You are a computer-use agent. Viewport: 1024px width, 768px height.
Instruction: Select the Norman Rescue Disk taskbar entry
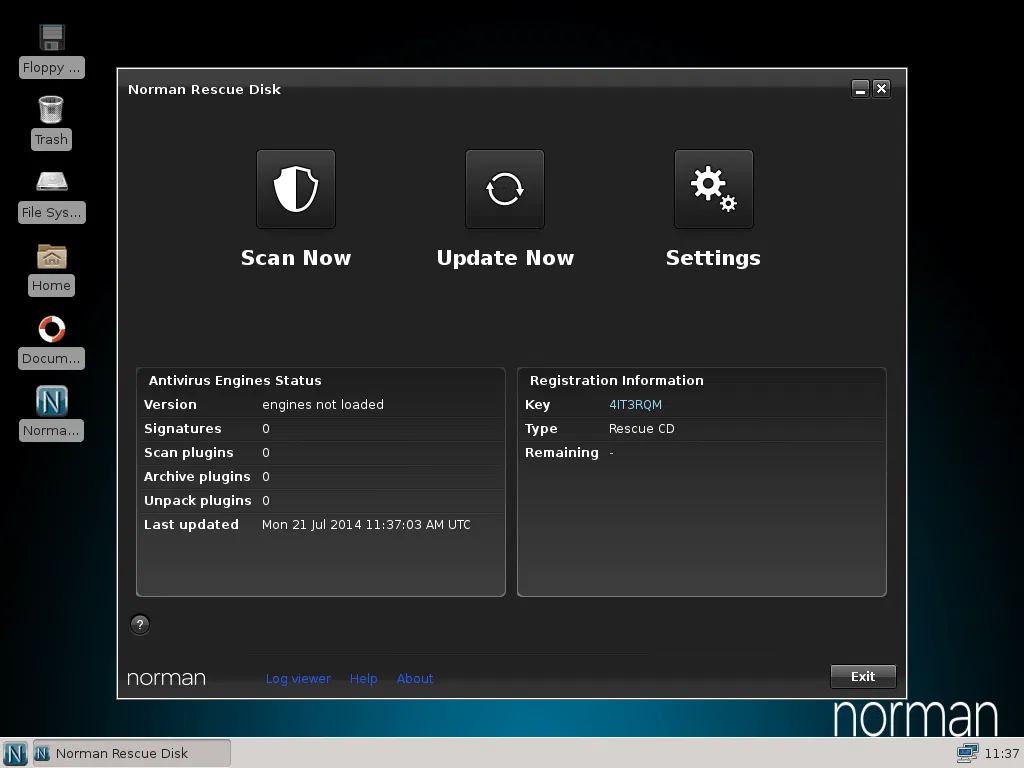coord(131,753)
